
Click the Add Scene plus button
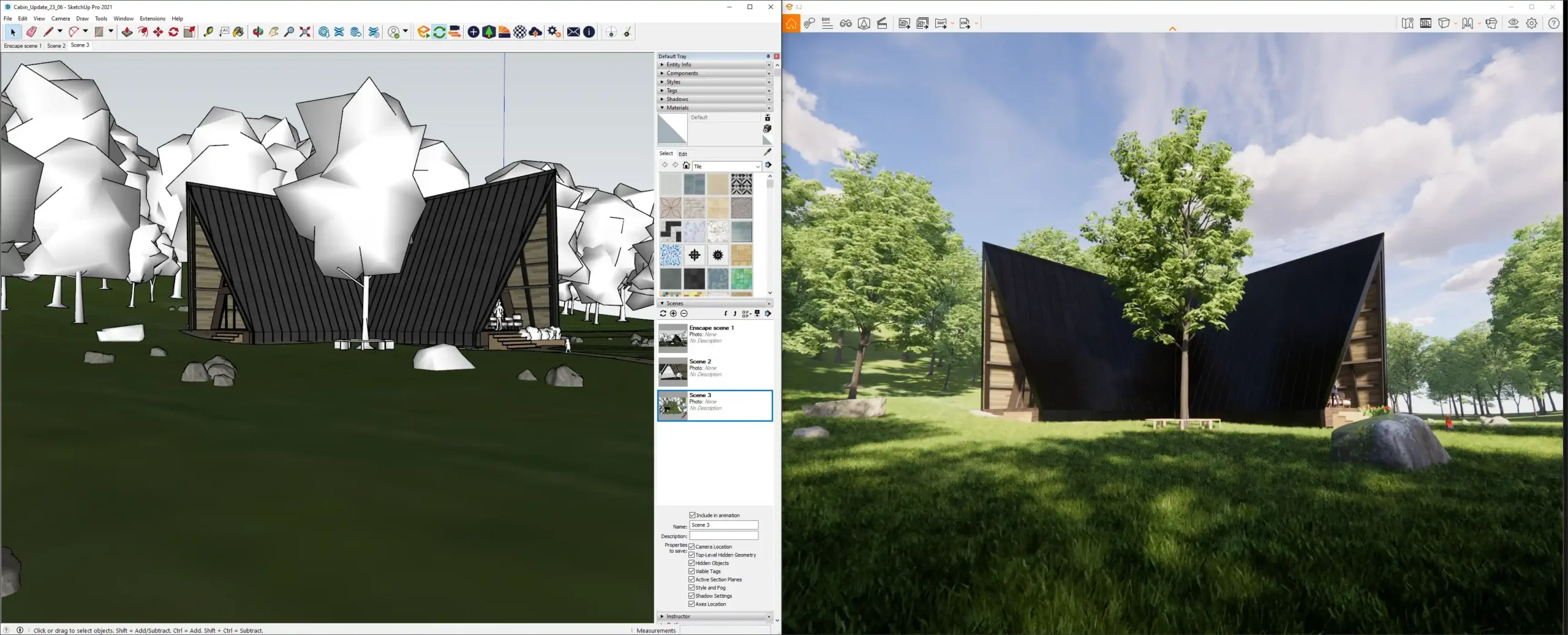tap(673, 313)
